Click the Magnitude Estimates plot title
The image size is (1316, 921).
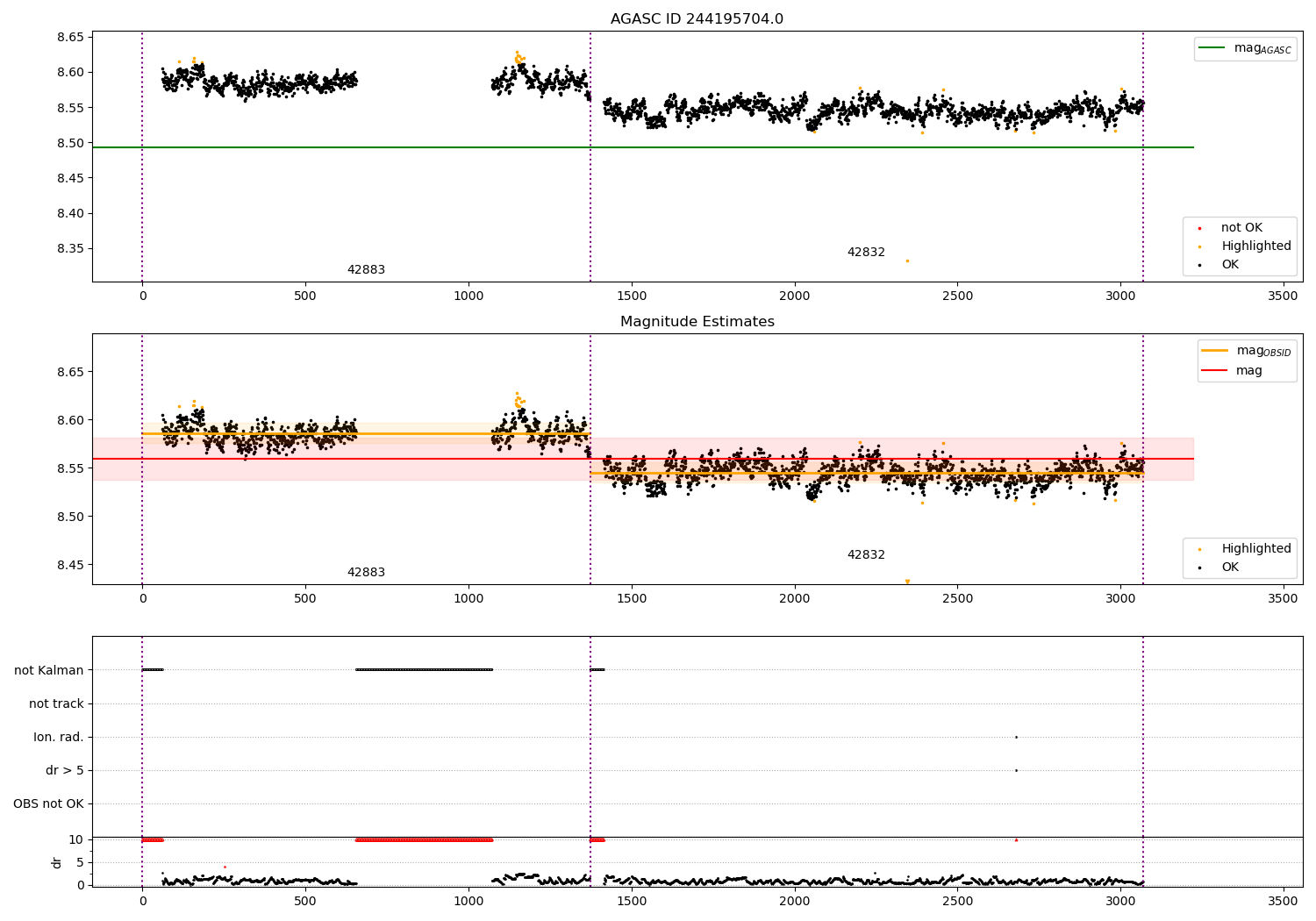coord(697,322)
